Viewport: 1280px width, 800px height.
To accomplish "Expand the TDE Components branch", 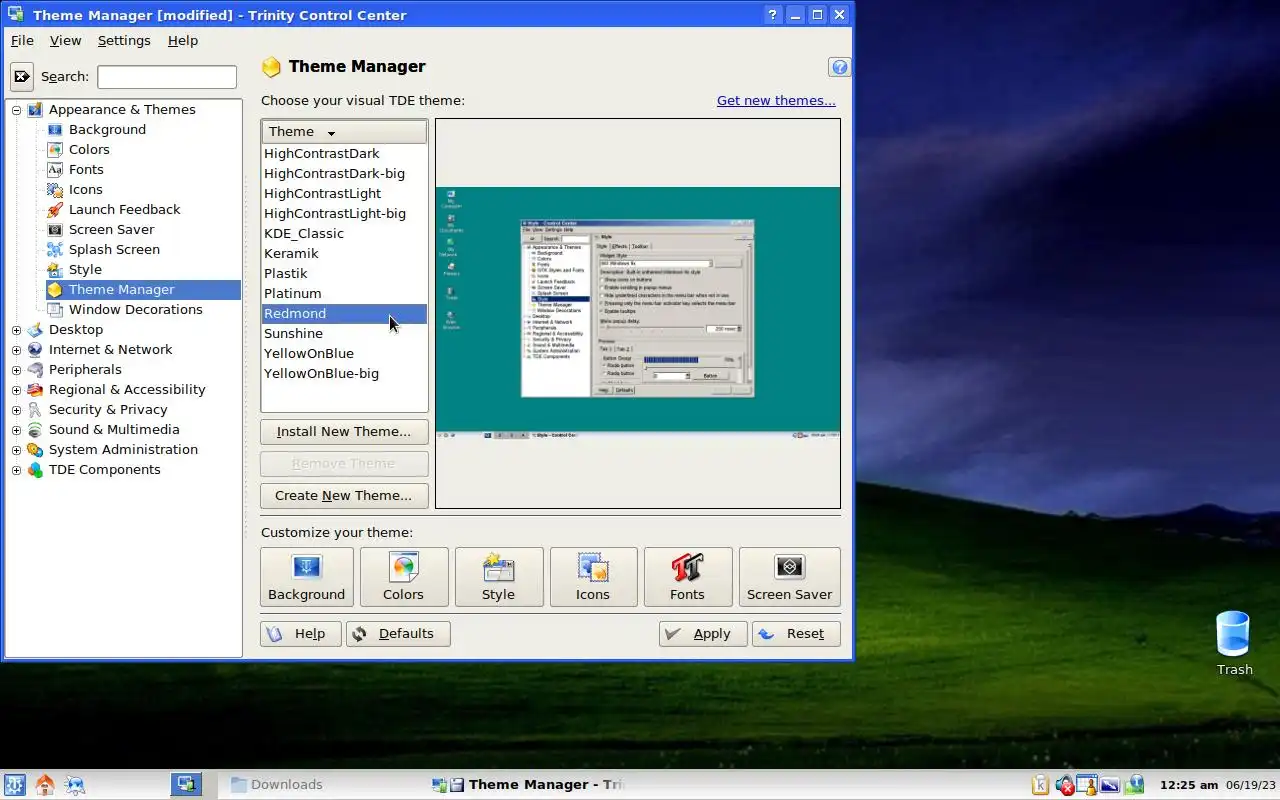I will [16, 470].
